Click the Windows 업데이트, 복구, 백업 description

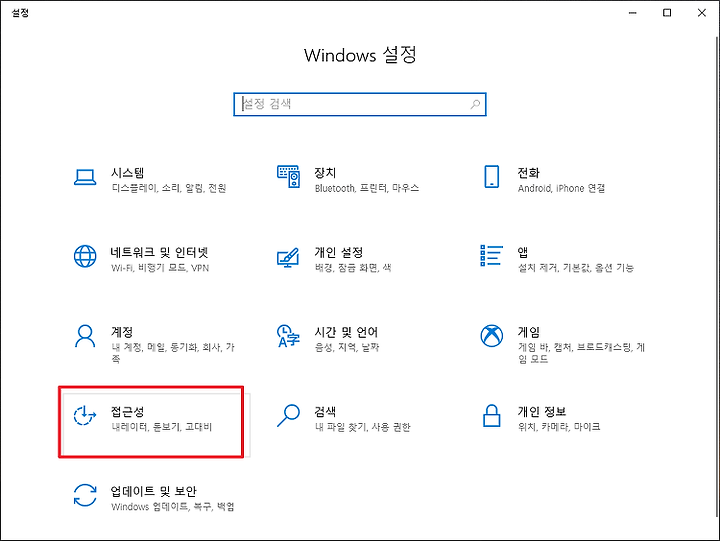[173, 507]
